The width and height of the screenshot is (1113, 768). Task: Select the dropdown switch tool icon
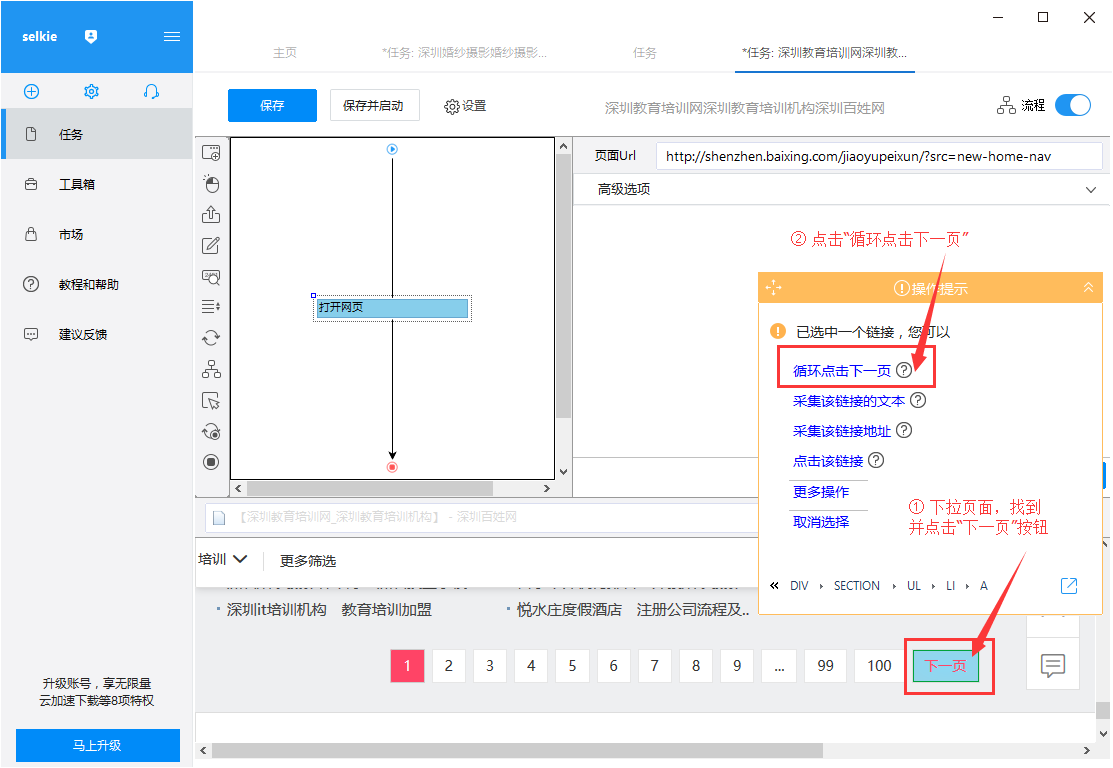[211, 307]
